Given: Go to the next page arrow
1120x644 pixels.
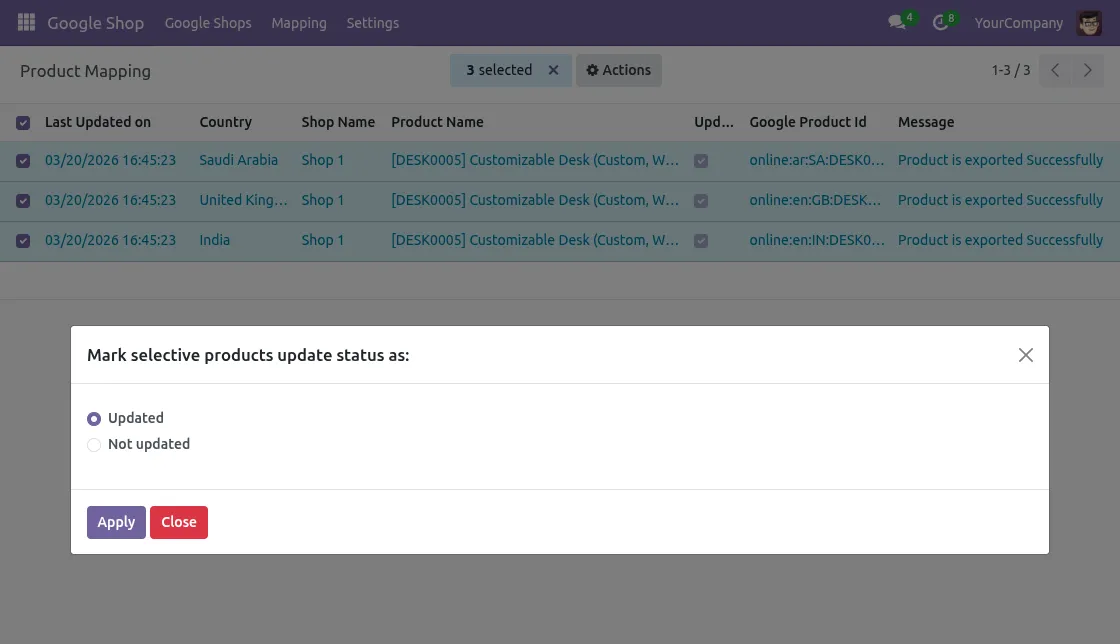Looking at the screenshot, I should pyautogui.click(x=1087, y=71).
